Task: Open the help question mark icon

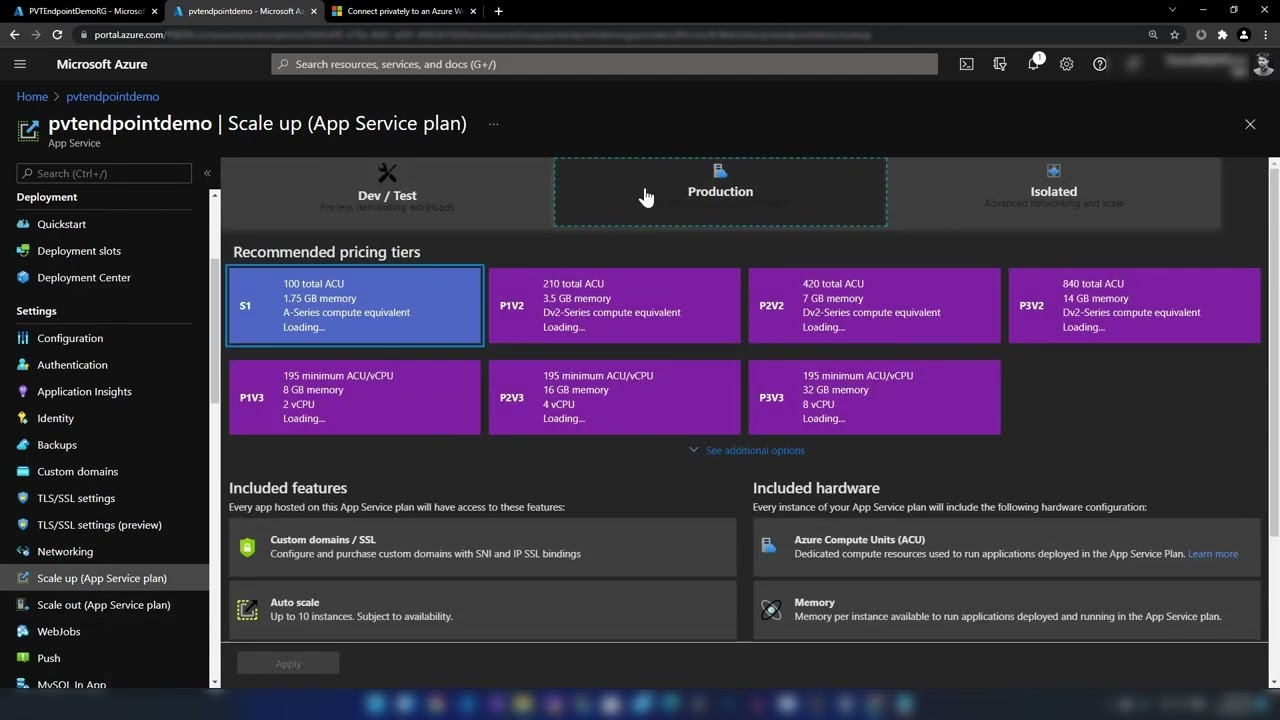Action: click(x=1100, y=64)
